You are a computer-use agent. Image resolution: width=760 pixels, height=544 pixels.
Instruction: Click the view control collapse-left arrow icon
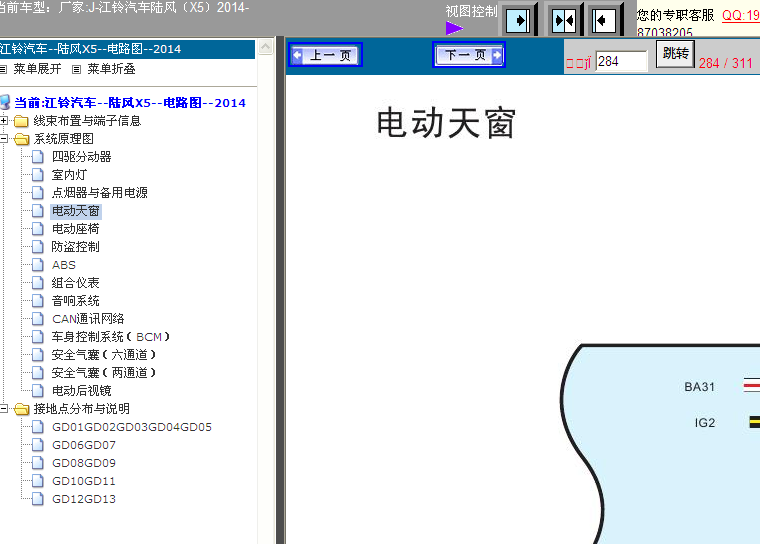point(604,20)
